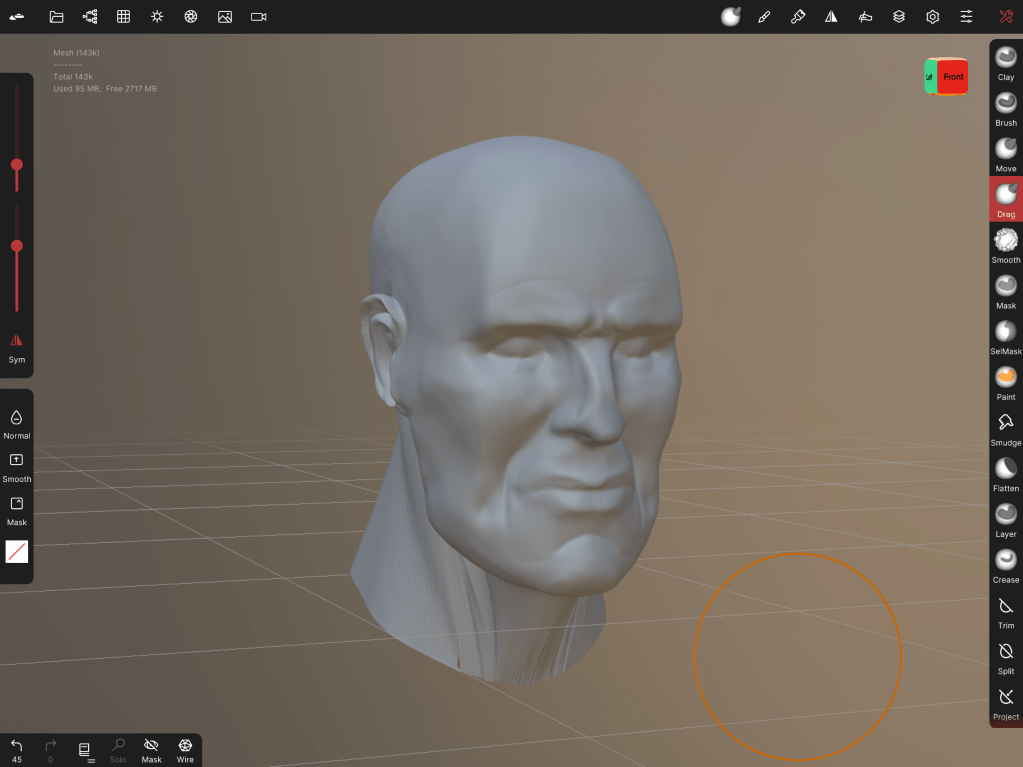The height and width of the screenshot is (767, 1023).
Task: Open the scene hierarchy menu
Action: coord(90,17)
